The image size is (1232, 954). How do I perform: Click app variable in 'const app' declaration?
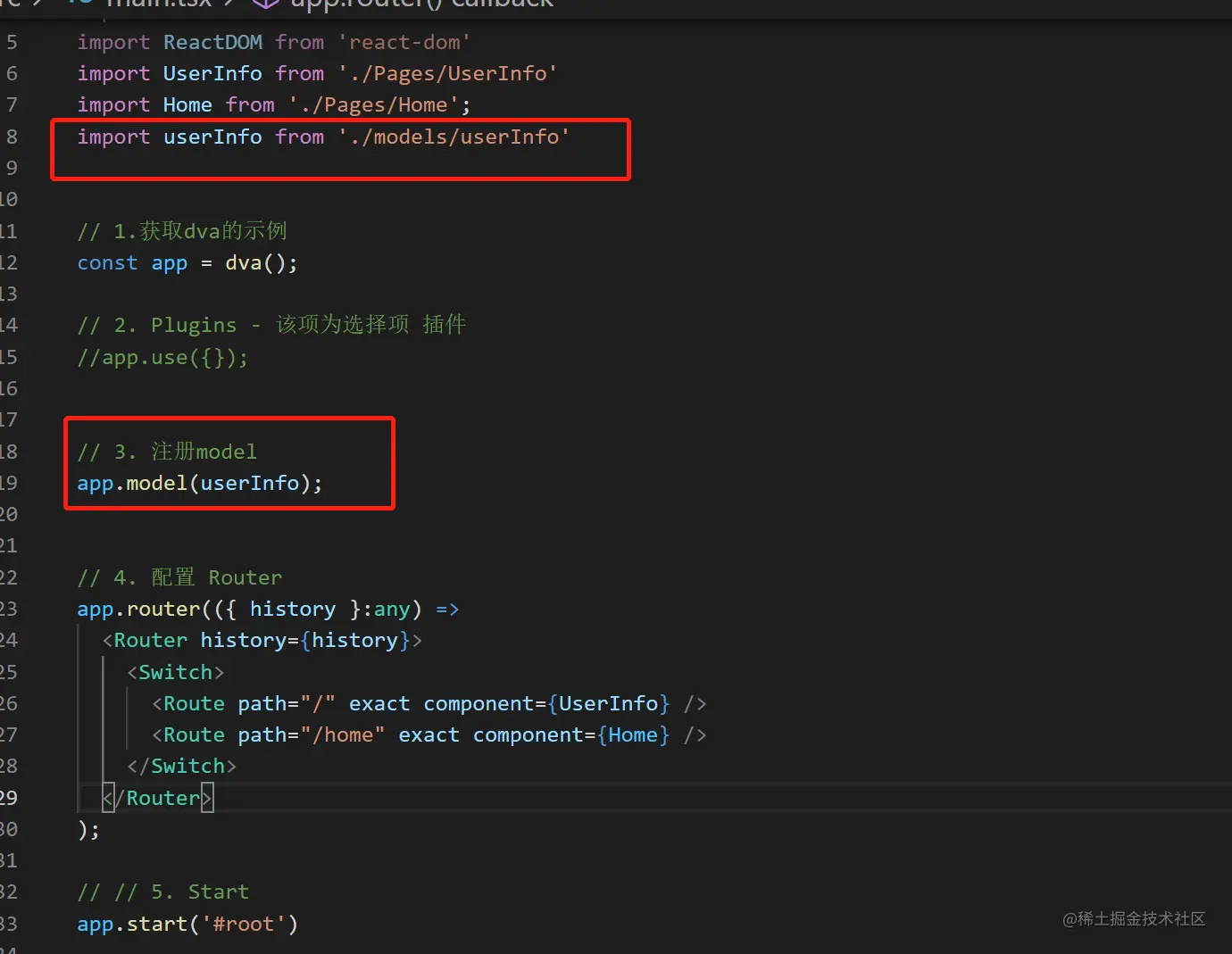pos(170,263)
